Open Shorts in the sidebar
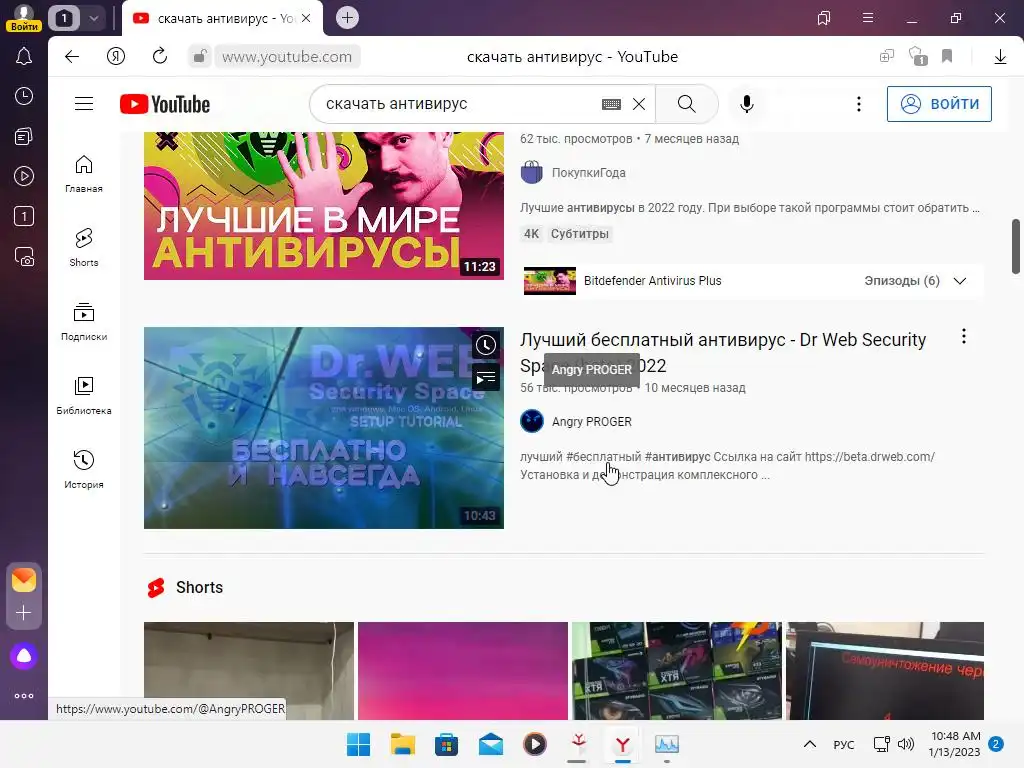 point(84,248)
